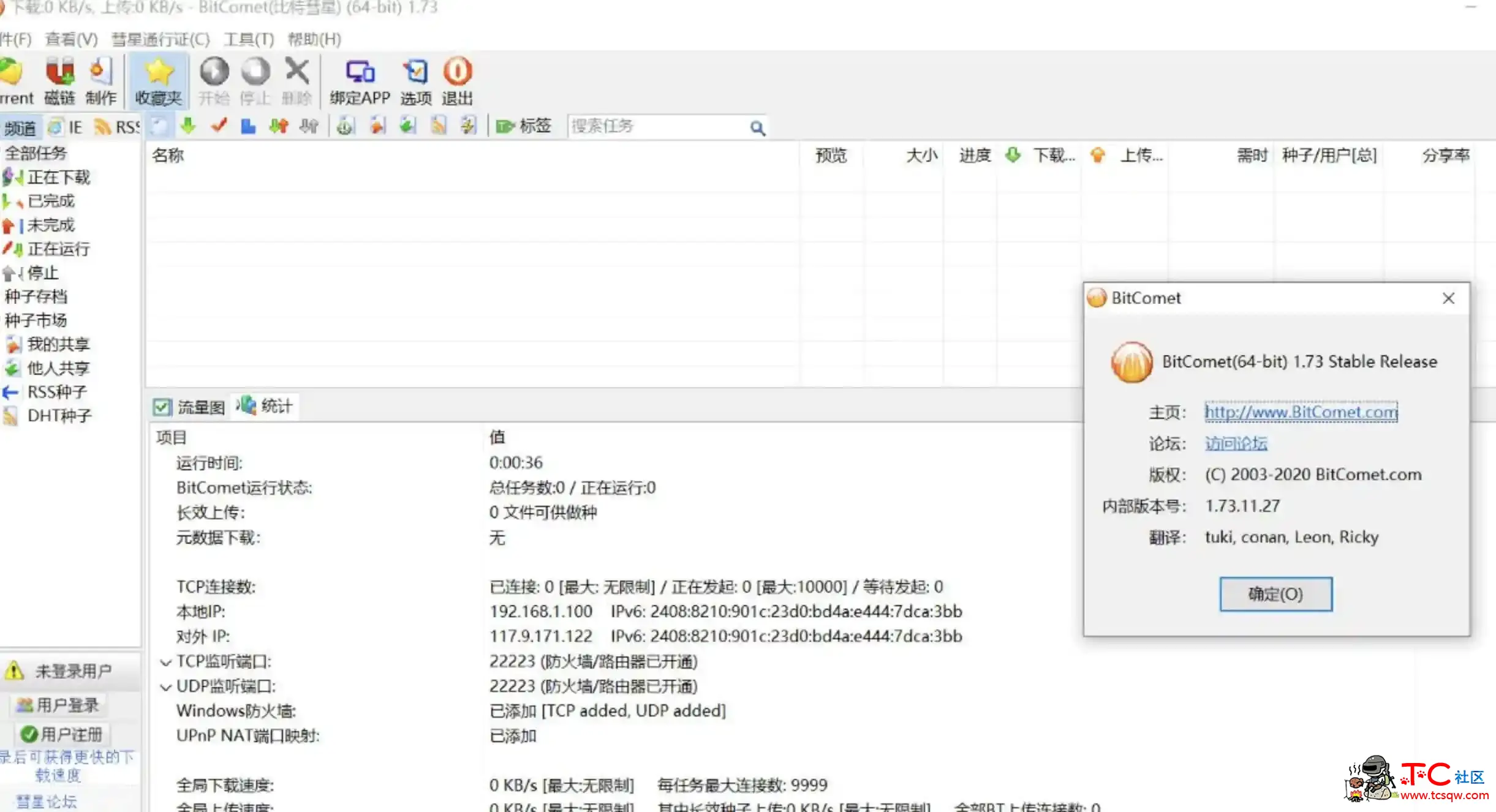Sort by the Preview (预览) column header
The image size is (1496, 812).
tap(831, 156)
